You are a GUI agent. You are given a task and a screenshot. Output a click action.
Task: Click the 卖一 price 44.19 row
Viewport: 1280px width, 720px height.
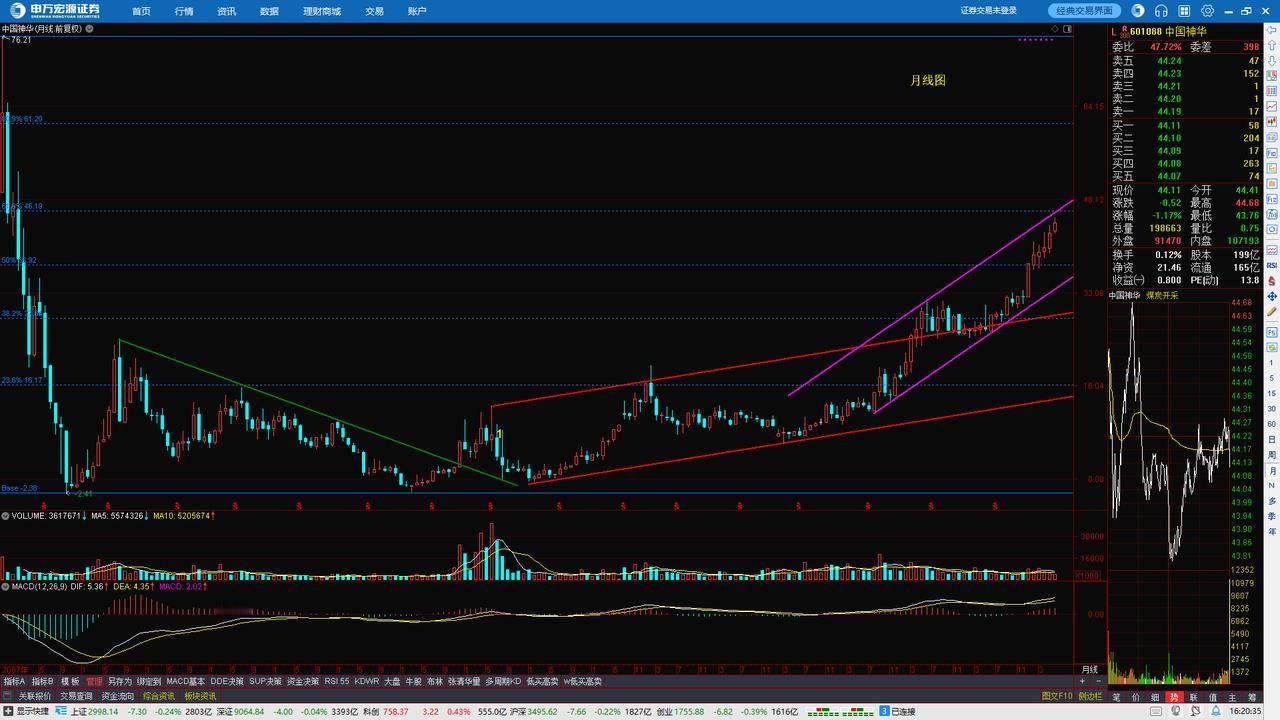coord(1186,111)
